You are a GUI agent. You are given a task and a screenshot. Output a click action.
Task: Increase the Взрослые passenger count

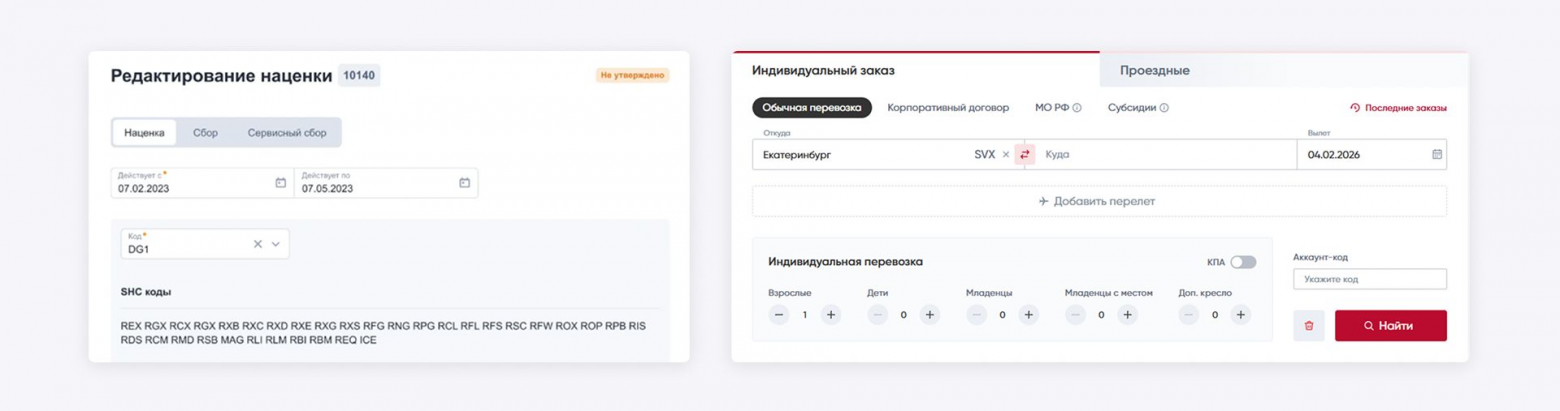(830, 315)
